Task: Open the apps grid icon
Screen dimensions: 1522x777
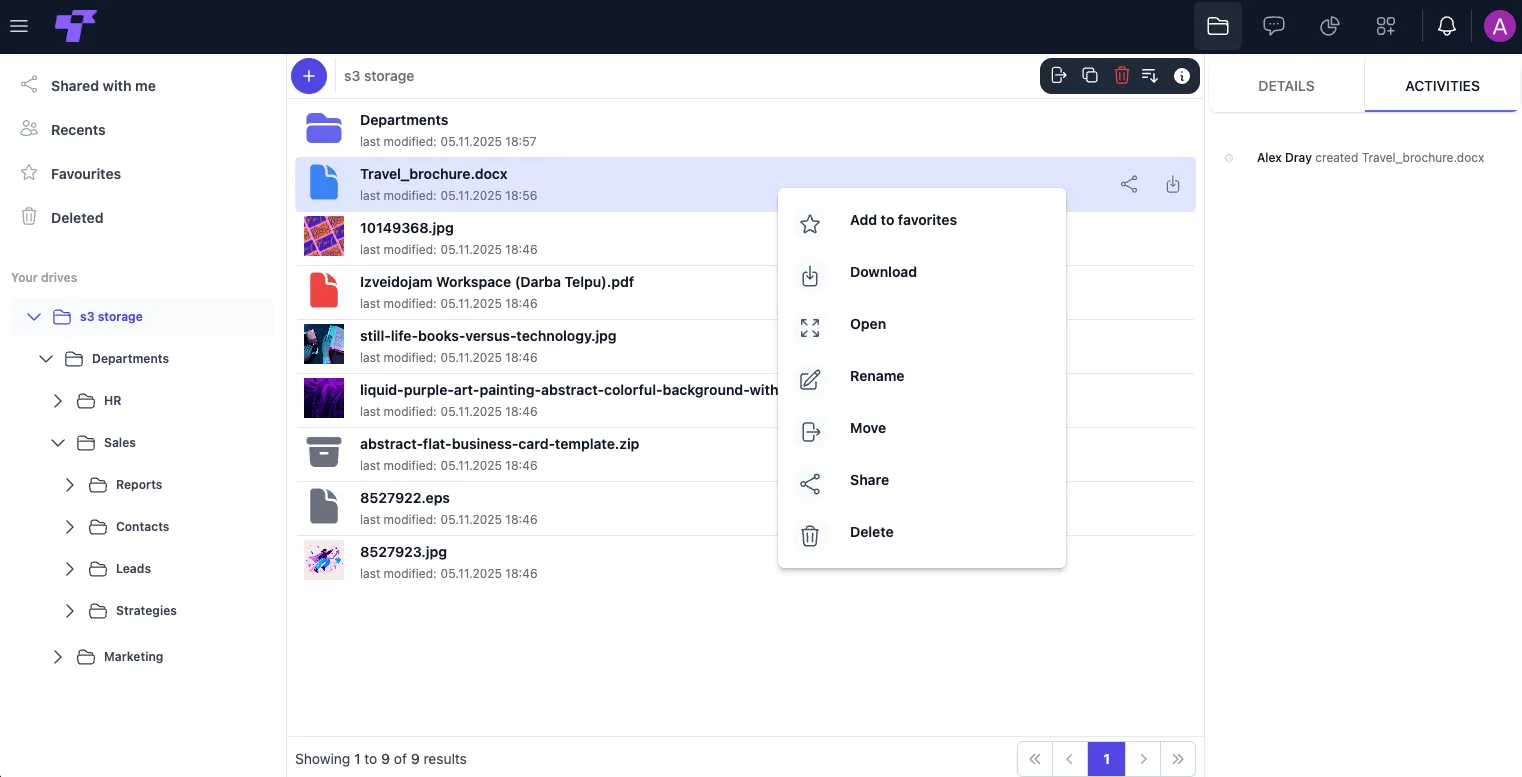Action: point(1386,27)
